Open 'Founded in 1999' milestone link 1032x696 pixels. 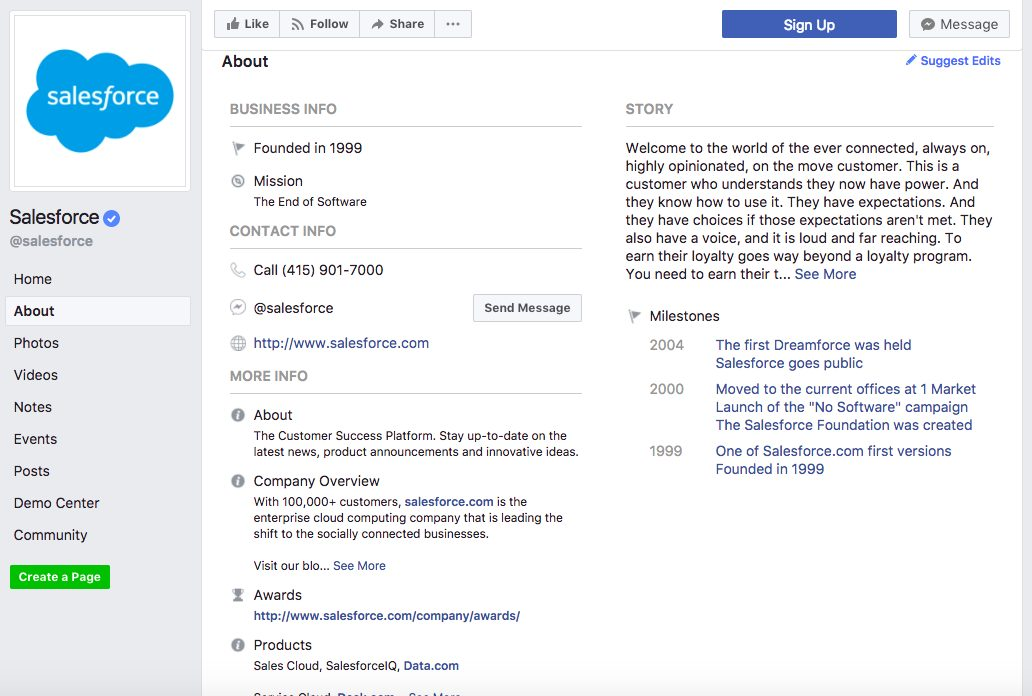(769, 469)
